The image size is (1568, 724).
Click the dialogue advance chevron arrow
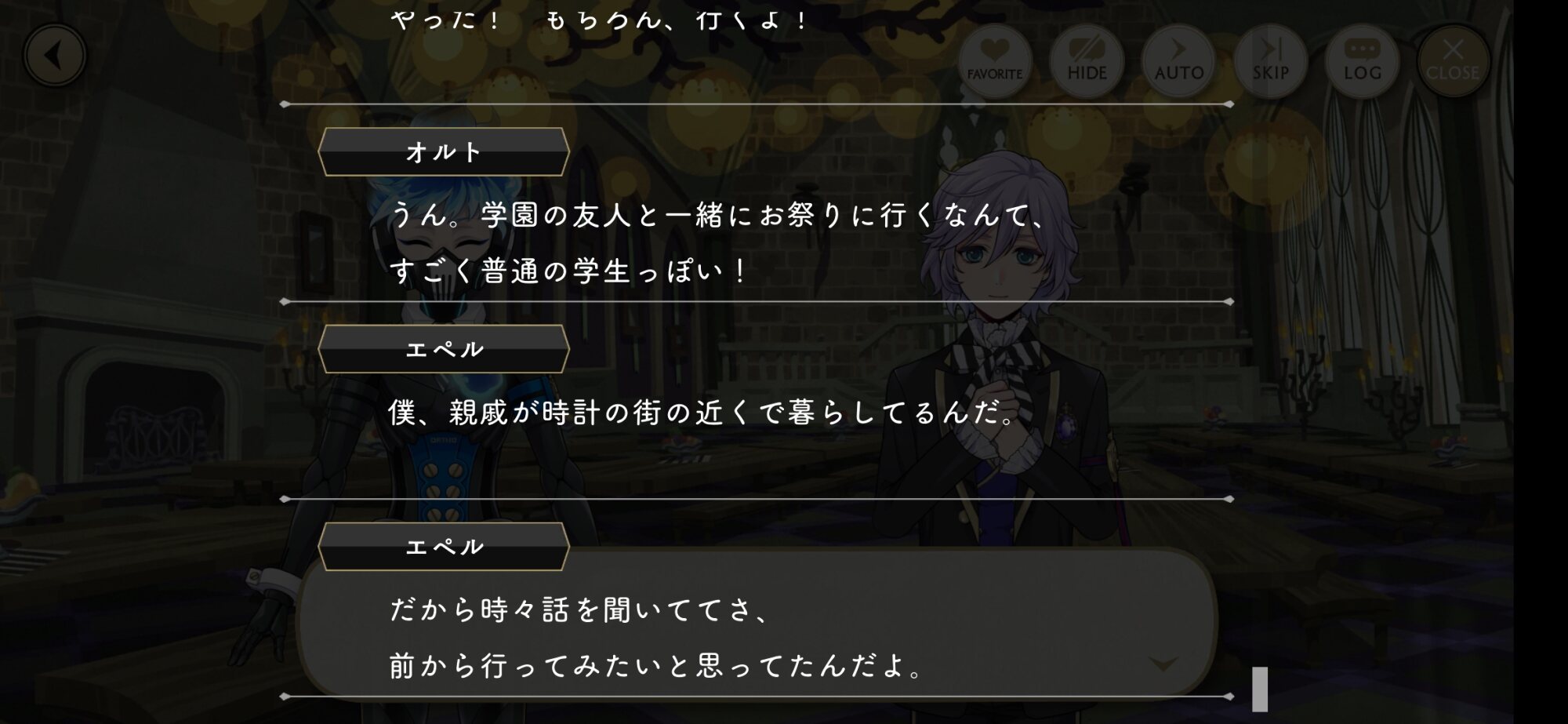1163,664
